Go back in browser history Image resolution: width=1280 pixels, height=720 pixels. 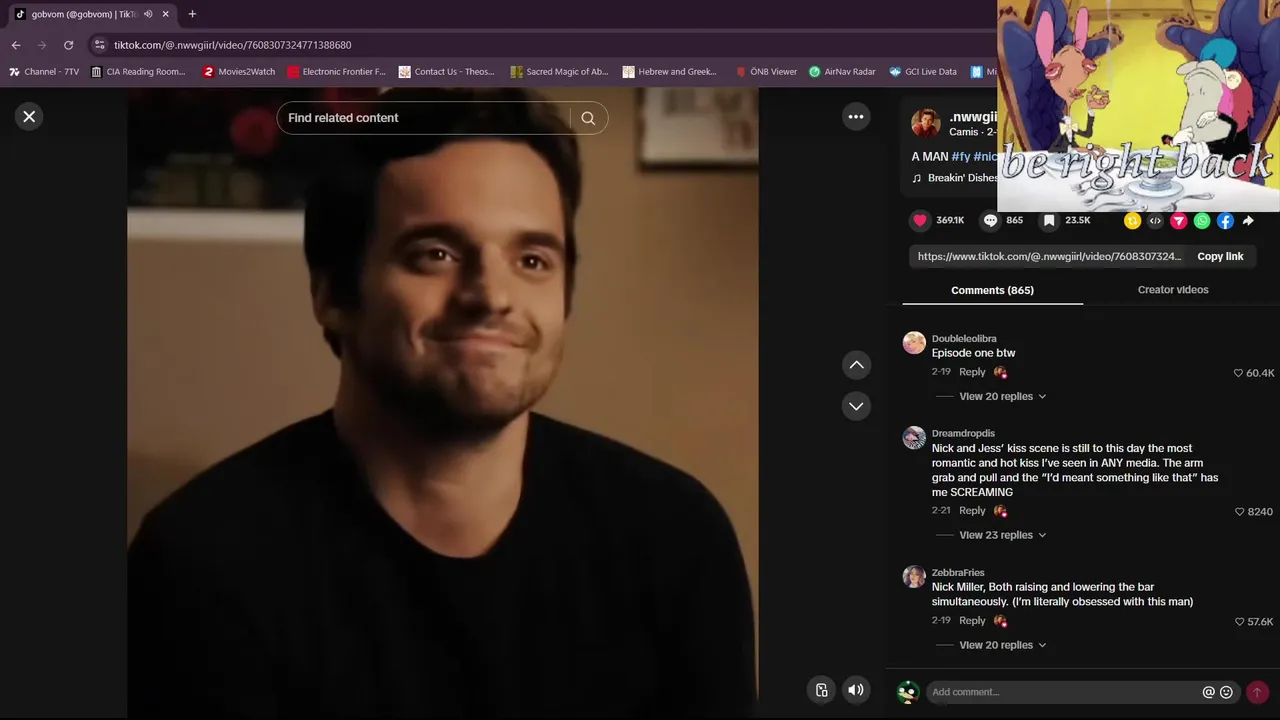click(16, 45)
